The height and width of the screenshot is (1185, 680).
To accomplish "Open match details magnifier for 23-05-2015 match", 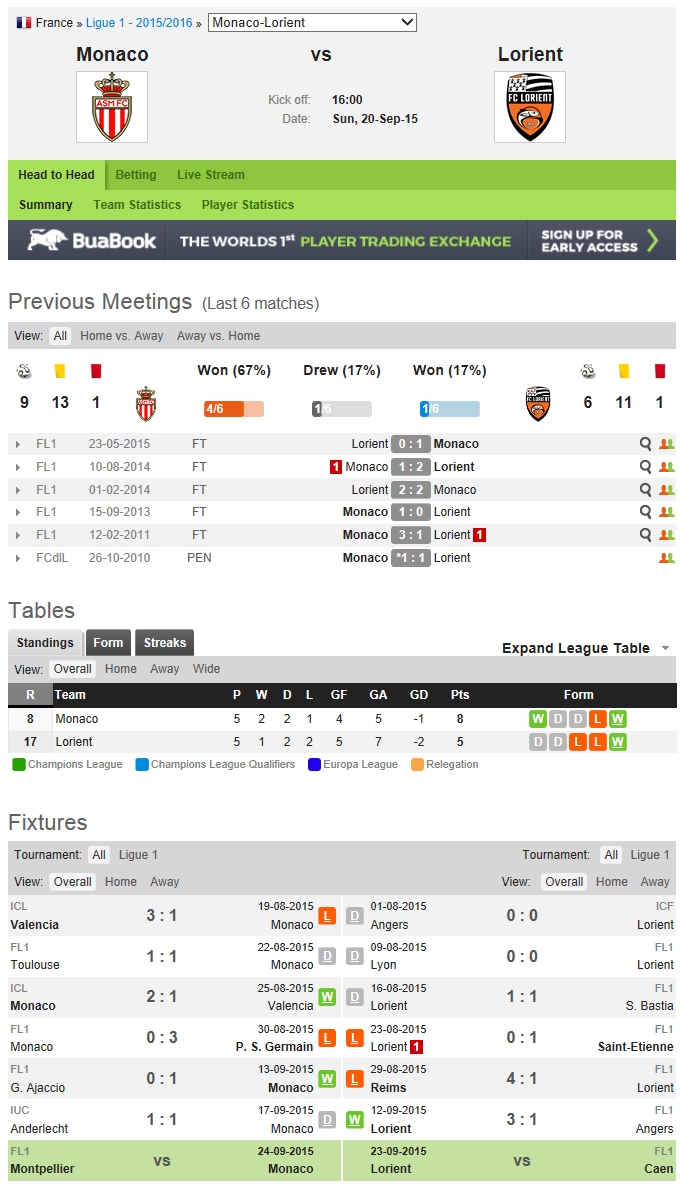I will (646, 444).
